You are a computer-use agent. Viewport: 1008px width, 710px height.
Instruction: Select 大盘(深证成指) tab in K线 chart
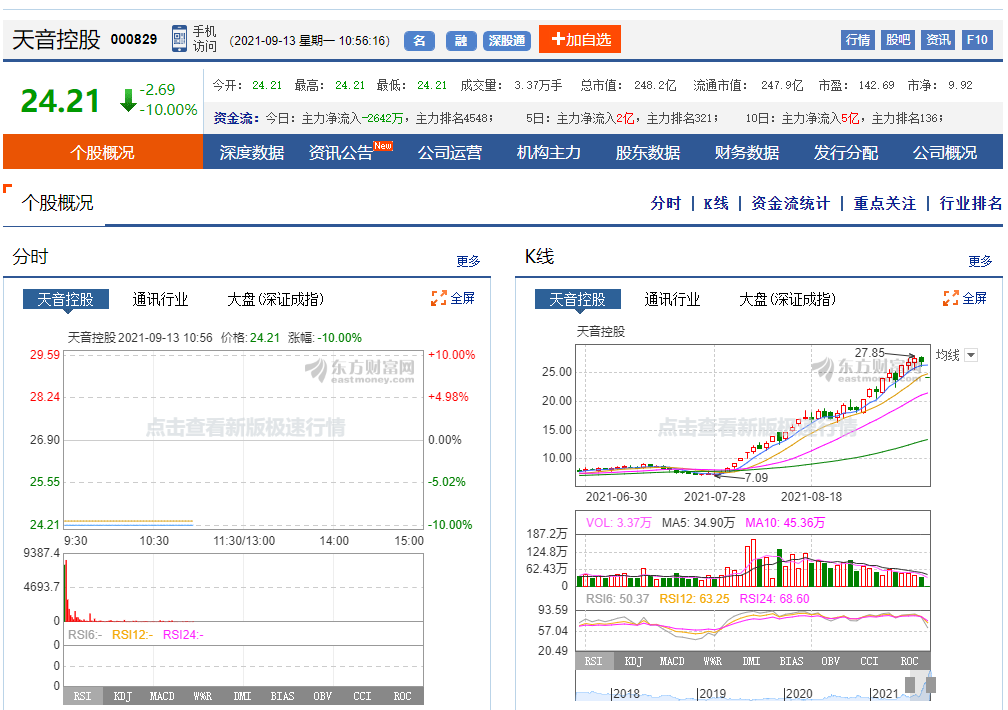[x=787, y=299]
